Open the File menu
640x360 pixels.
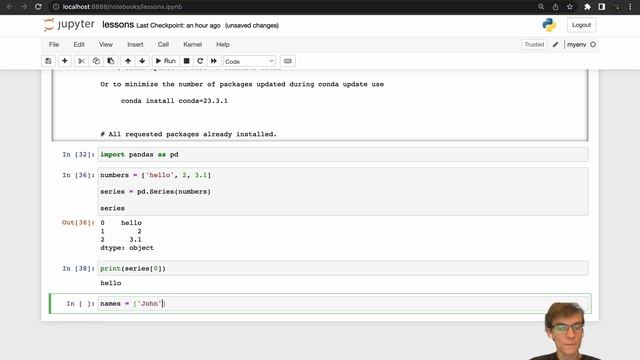click(54, 44)
